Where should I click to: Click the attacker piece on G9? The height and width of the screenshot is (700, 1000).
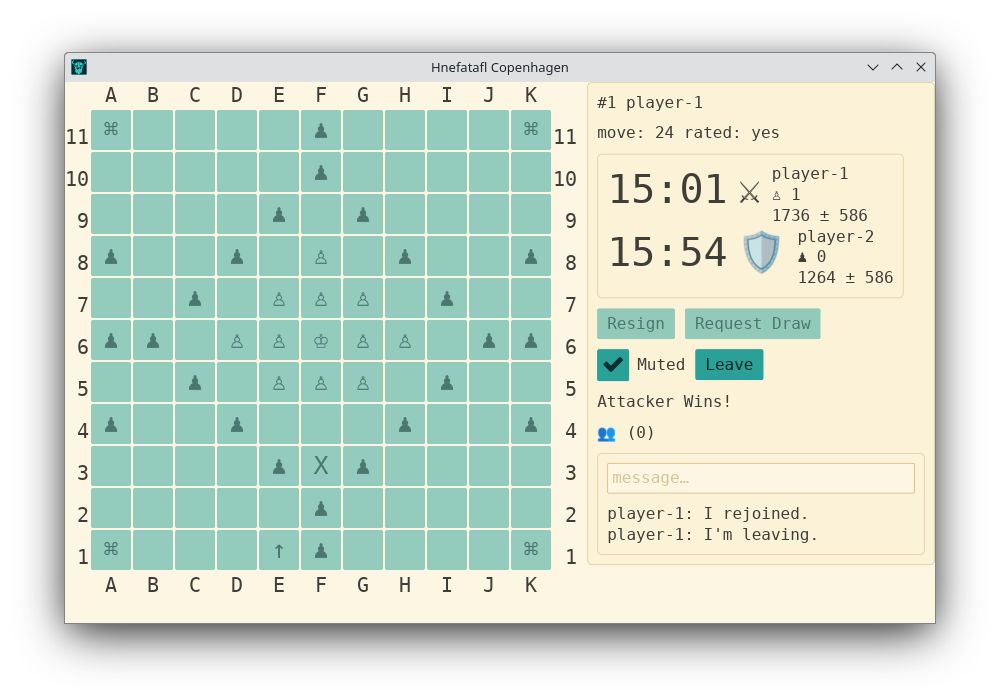(x=363, y=215)
